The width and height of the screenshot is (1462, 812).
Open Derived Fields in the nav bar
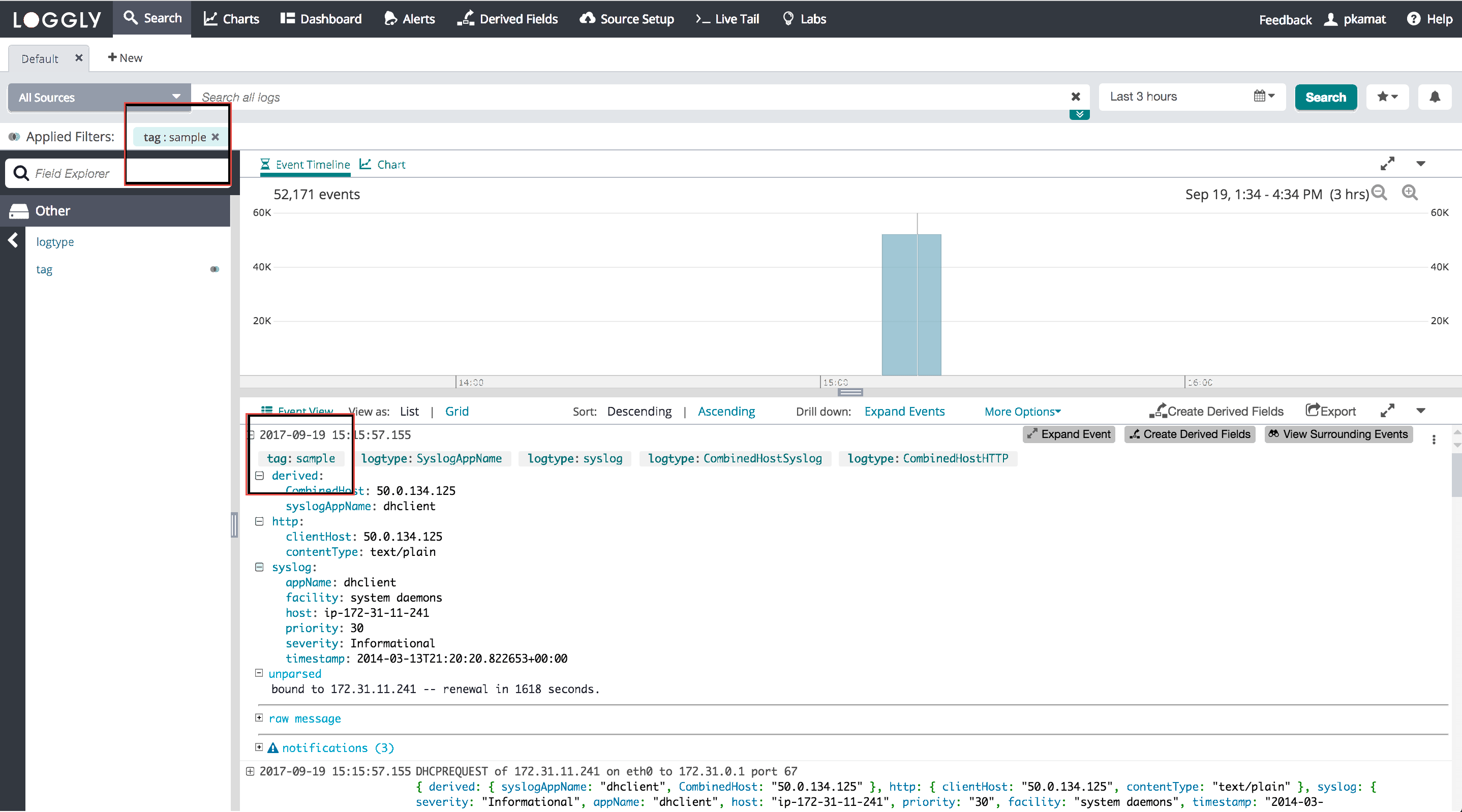pos(508,19)
